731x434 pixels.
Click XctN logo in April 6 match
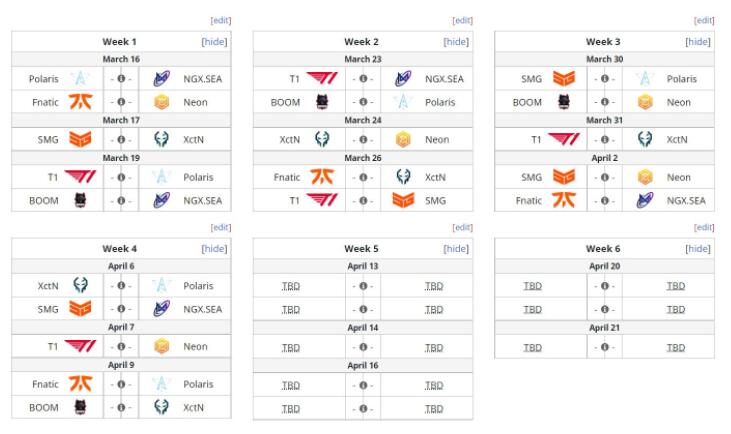[80, 285]
